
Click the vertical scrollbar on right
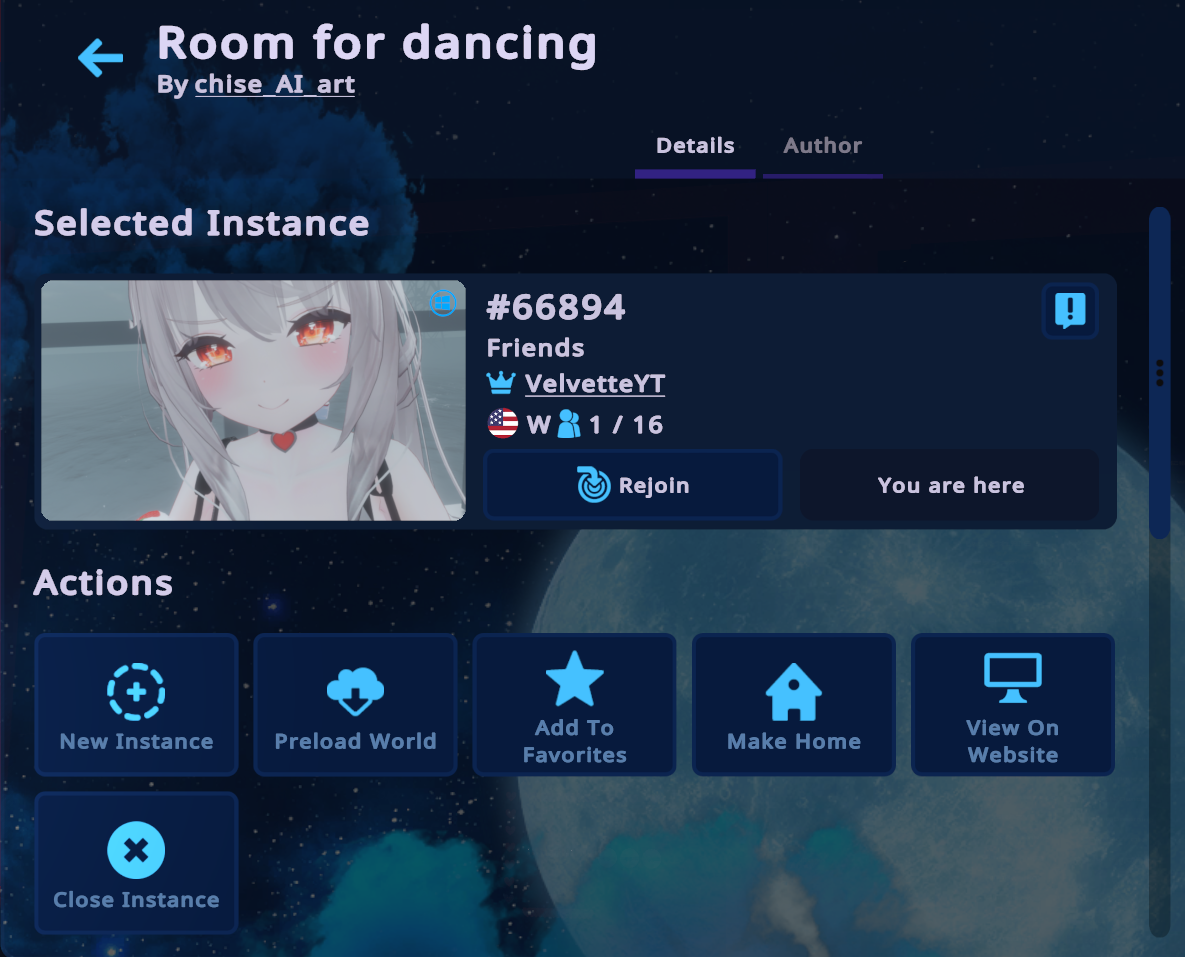pos(1159,373)
